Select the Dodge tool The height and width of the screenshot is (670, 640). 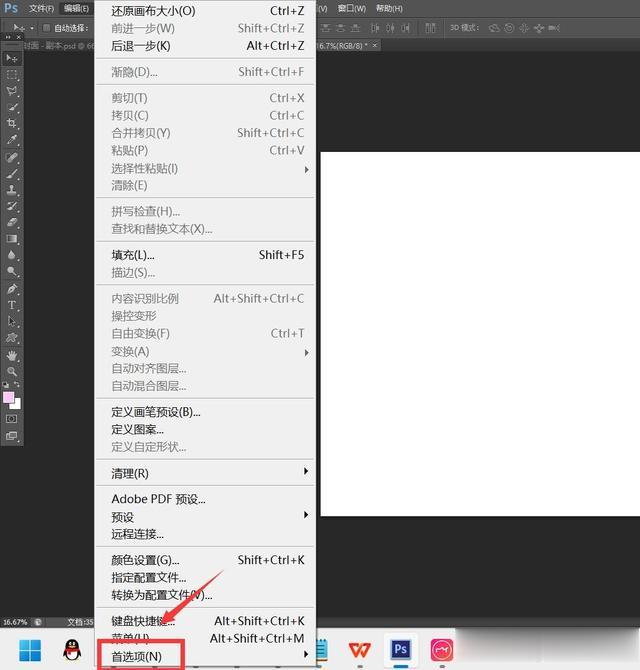point(12,271)
